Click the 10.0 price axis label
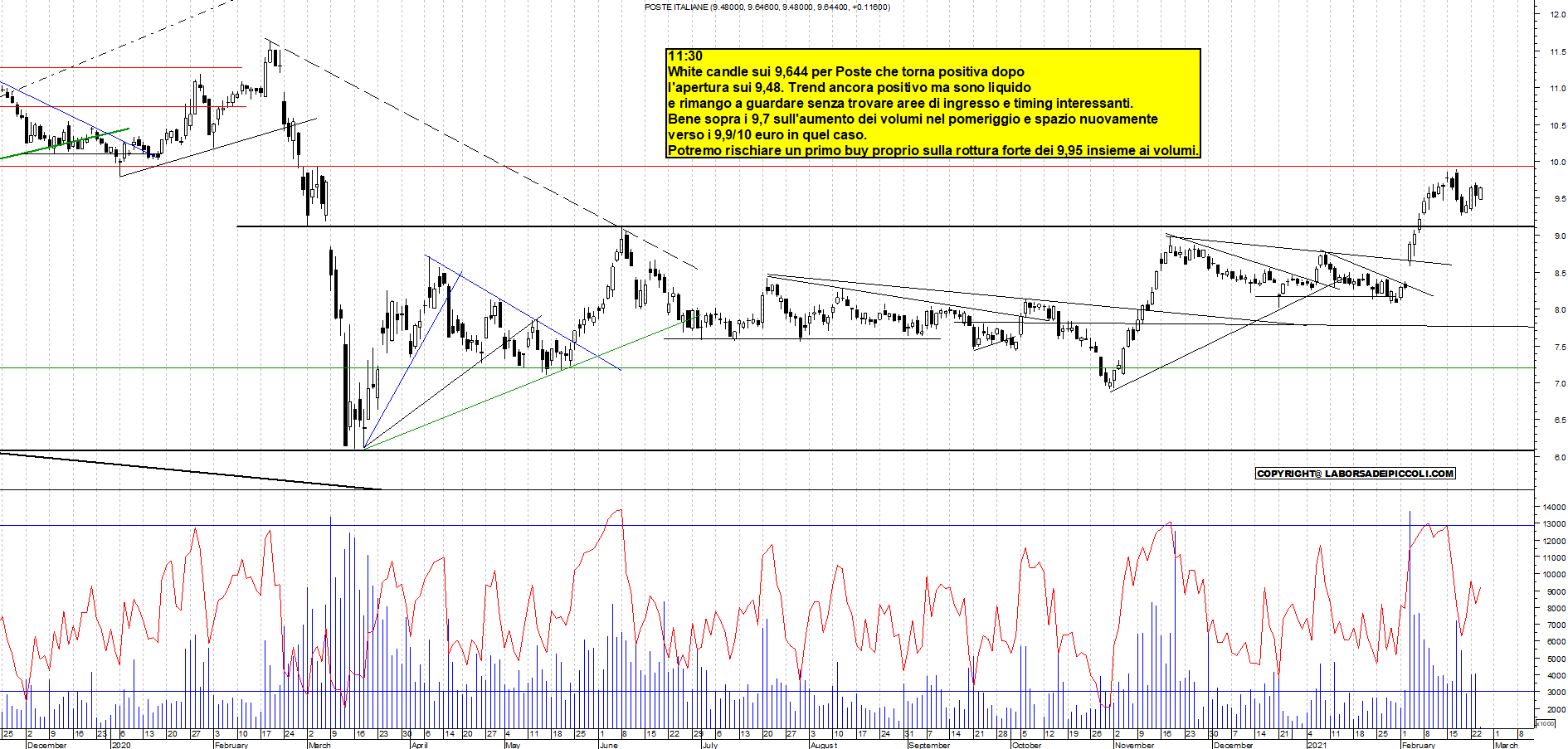The image size is (1568, 749). coord(1558,163)
